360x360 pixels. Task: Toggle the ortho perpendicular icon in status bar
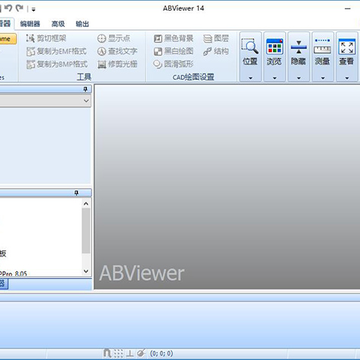130,353
